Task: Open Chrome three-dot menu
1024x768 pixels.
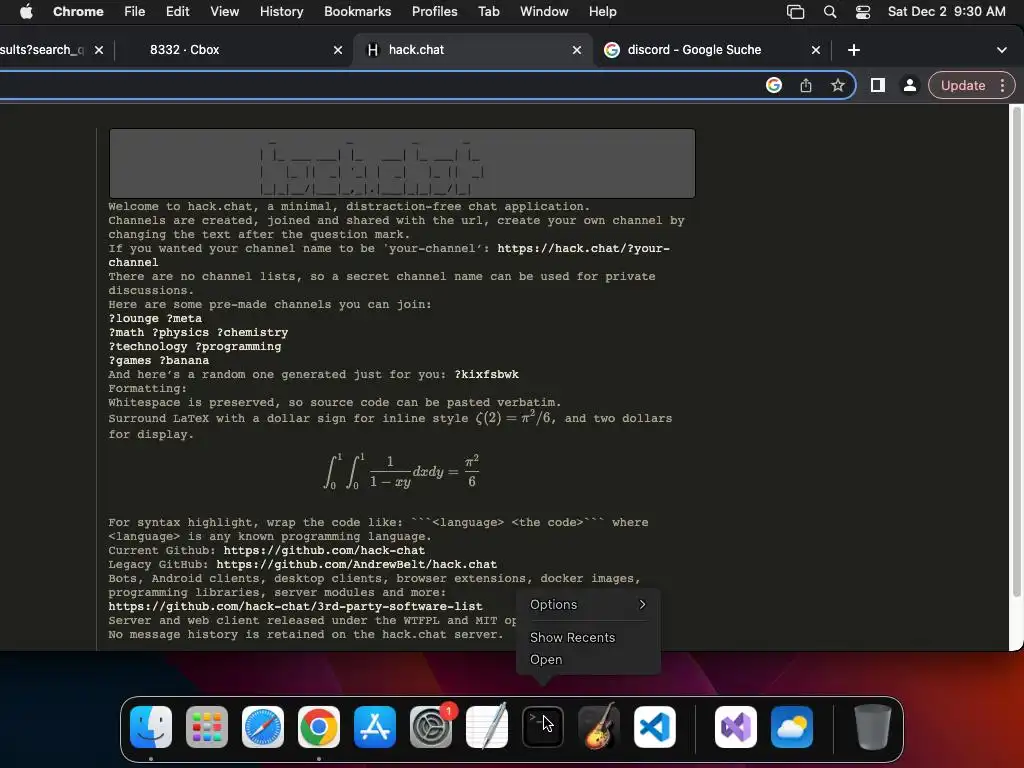Action: [x=1002, y=85]
